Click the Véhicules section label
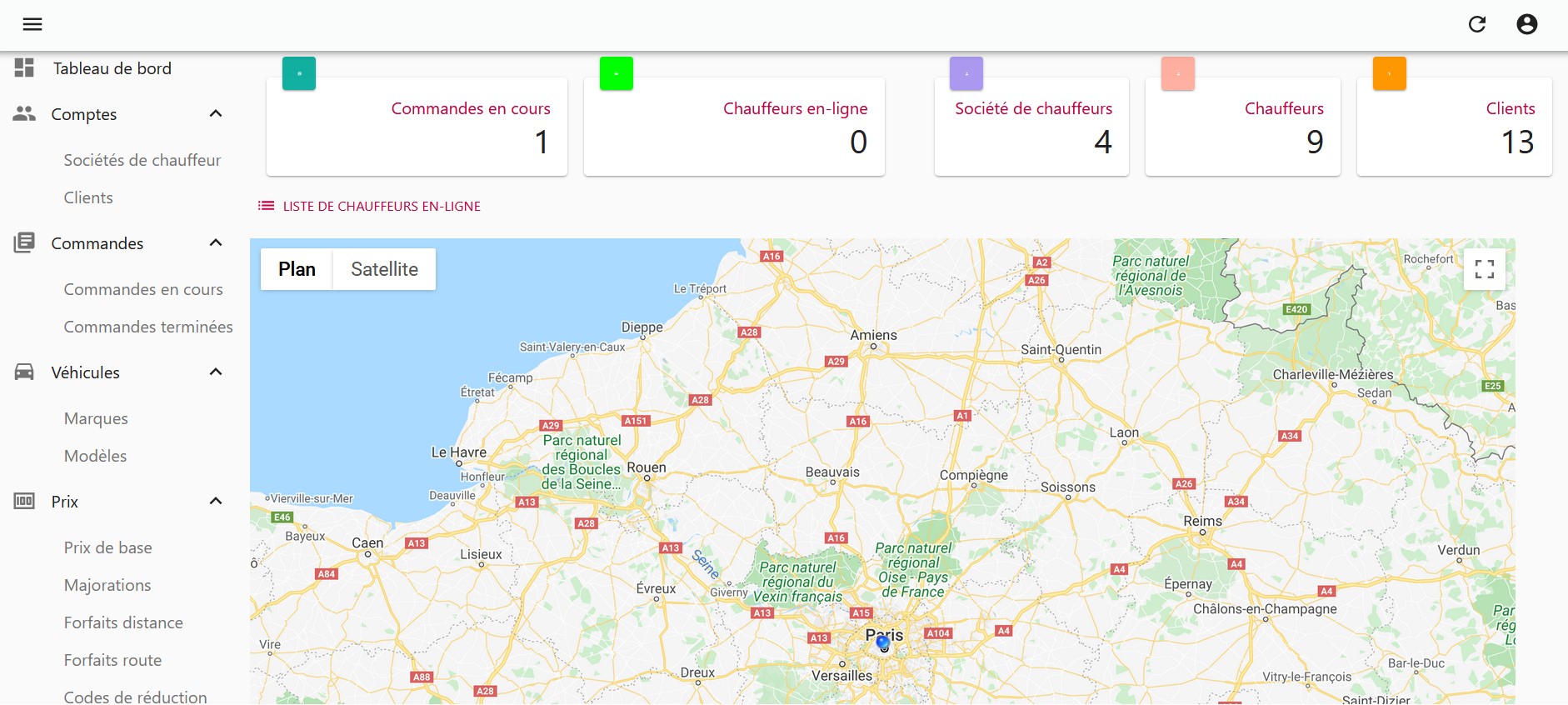The height and width of the screenshot is (705, 1568). 86,372
